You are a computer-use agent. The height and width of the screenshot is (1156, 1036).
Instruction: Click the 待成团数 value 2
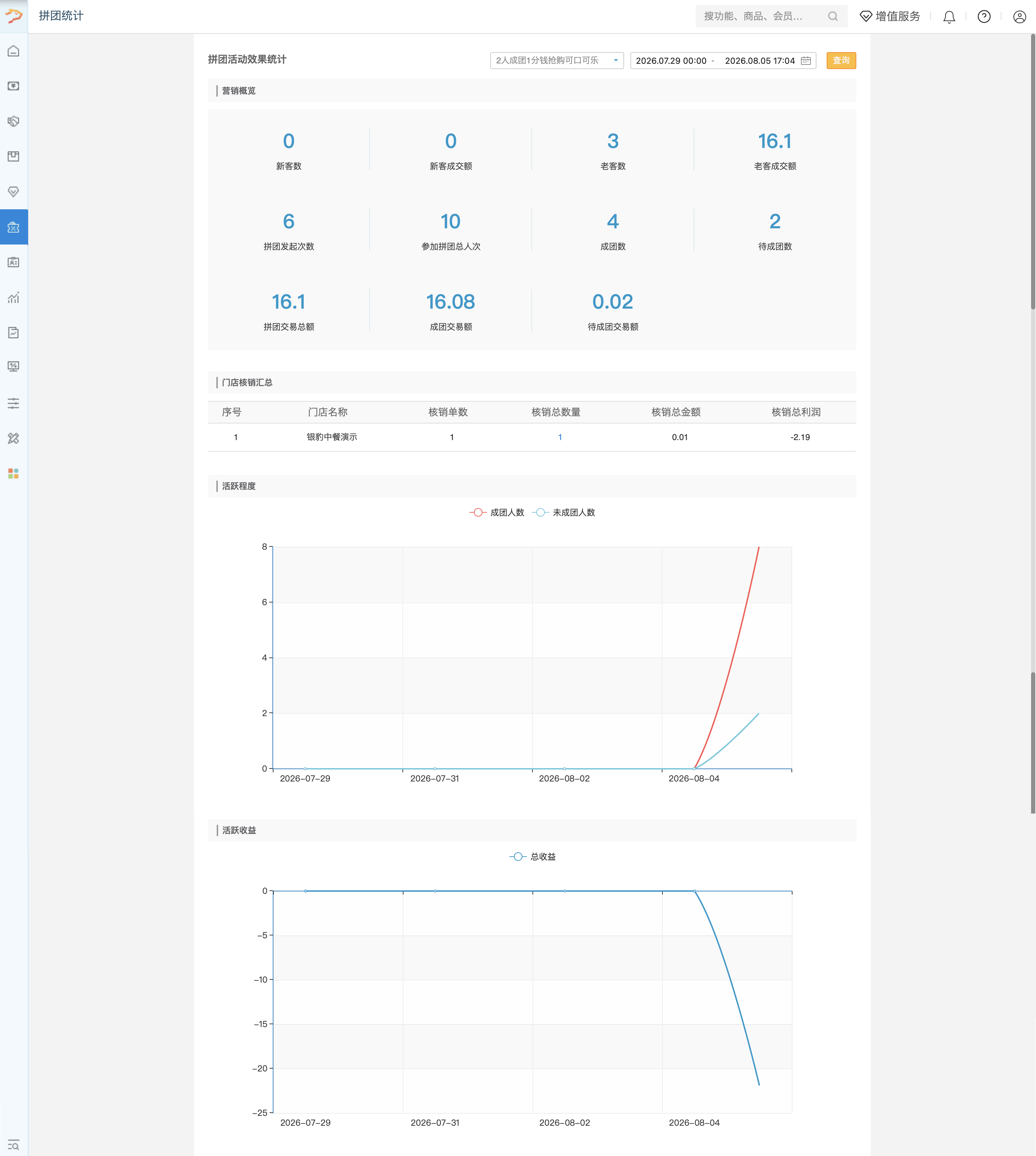pos(775,221)
